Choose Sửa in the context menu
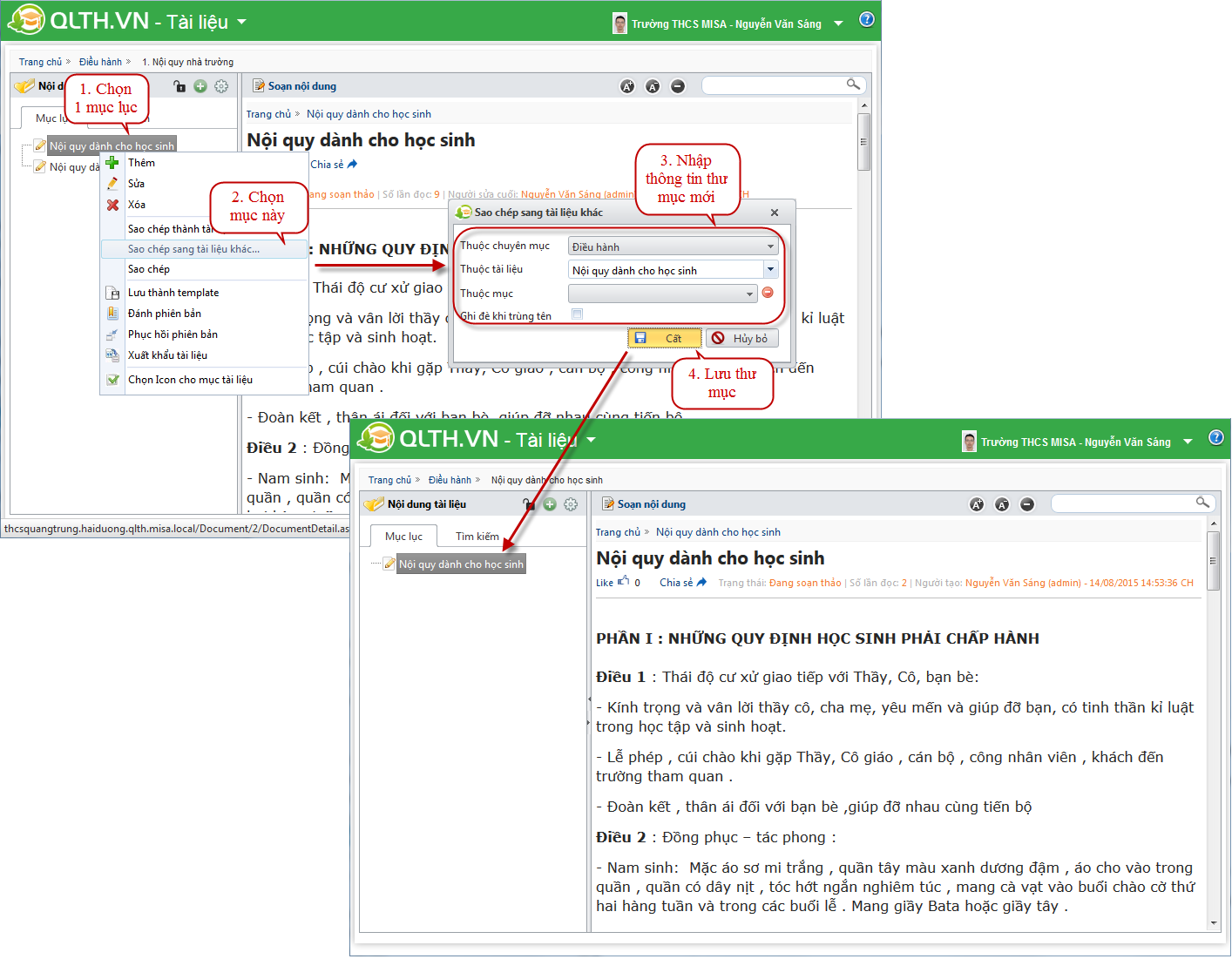 pos(204,184)
